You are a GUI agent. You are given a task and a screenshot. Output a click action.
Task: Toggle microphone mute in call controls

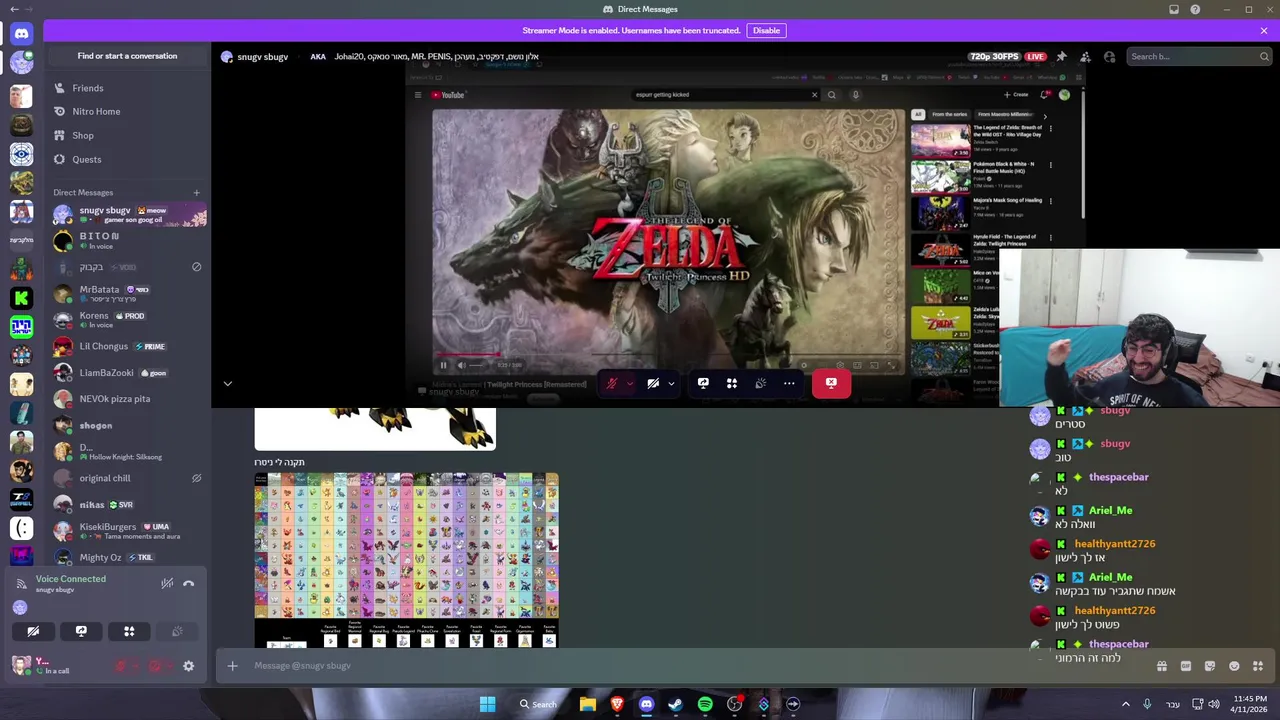tap(612, 383)
